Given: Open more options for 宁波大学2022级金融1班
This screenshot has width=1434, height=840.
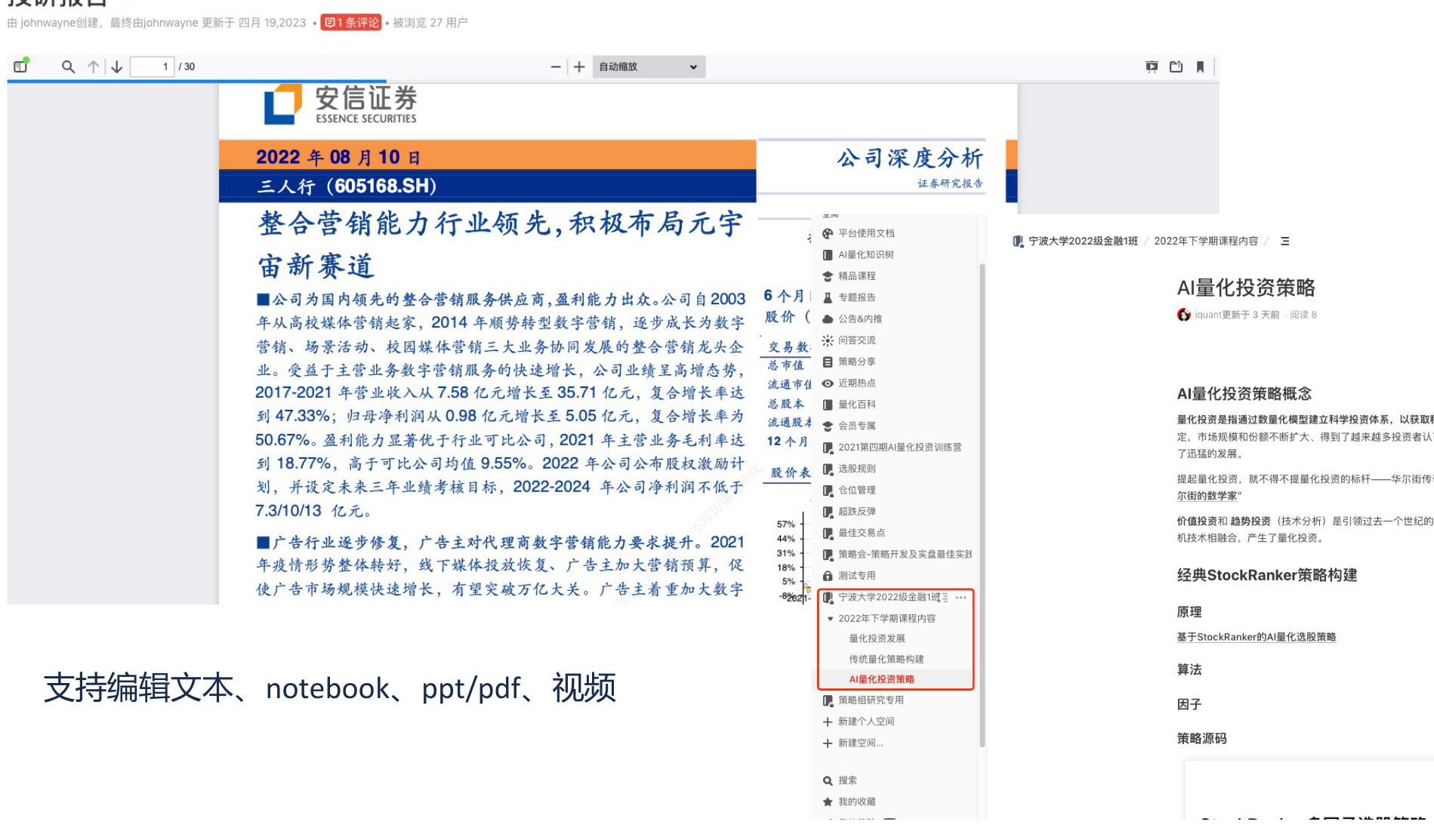Looking at the screenshot, I should pyautogui.click(x=961, y=597).
